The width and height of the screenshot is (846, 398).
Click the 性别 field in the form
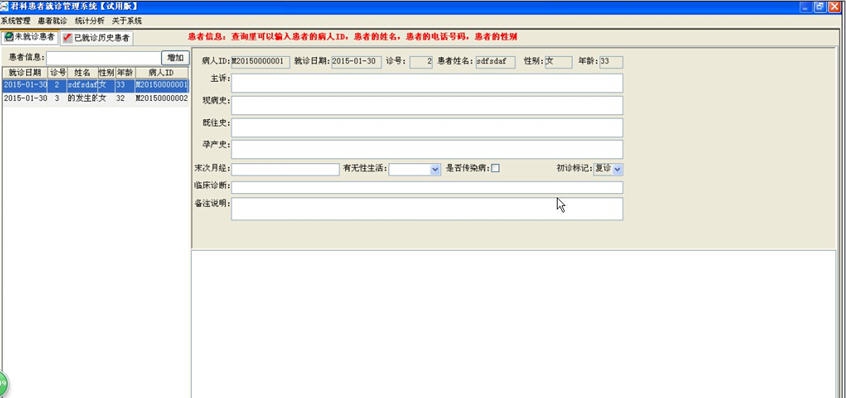(558, 62)
